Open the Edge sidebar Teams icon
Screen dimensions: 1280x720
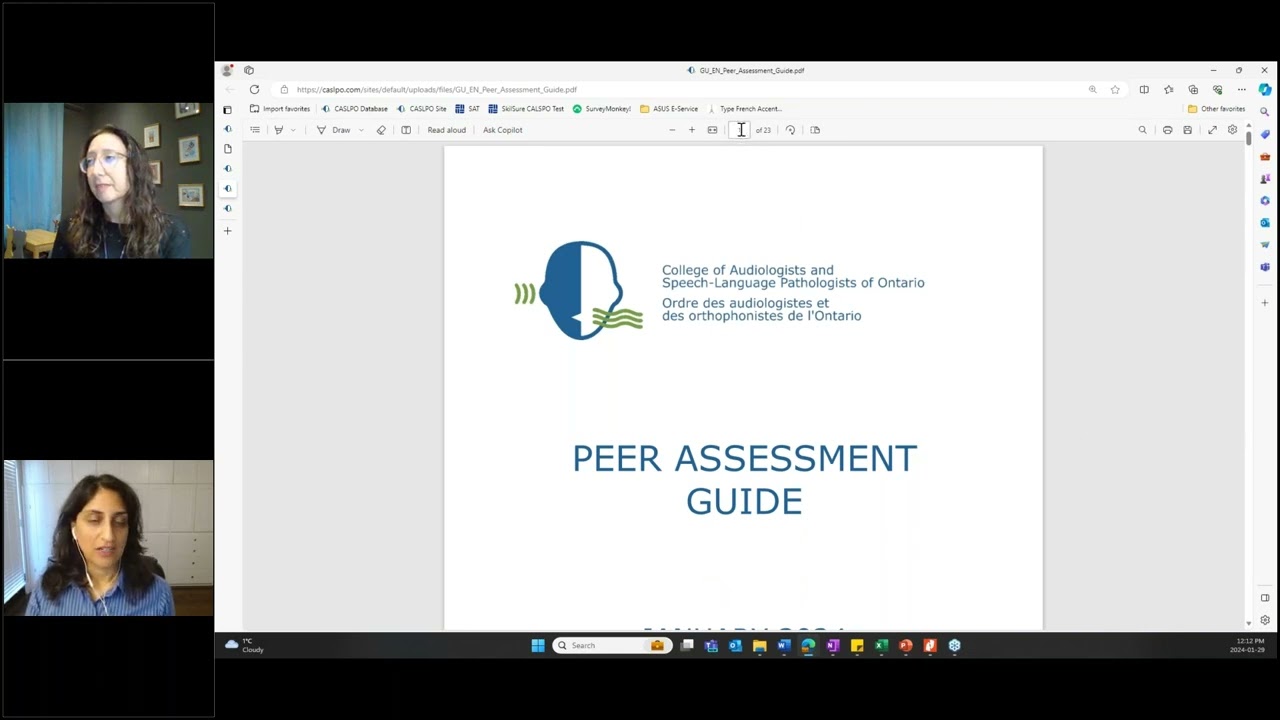pos(1265,267)
